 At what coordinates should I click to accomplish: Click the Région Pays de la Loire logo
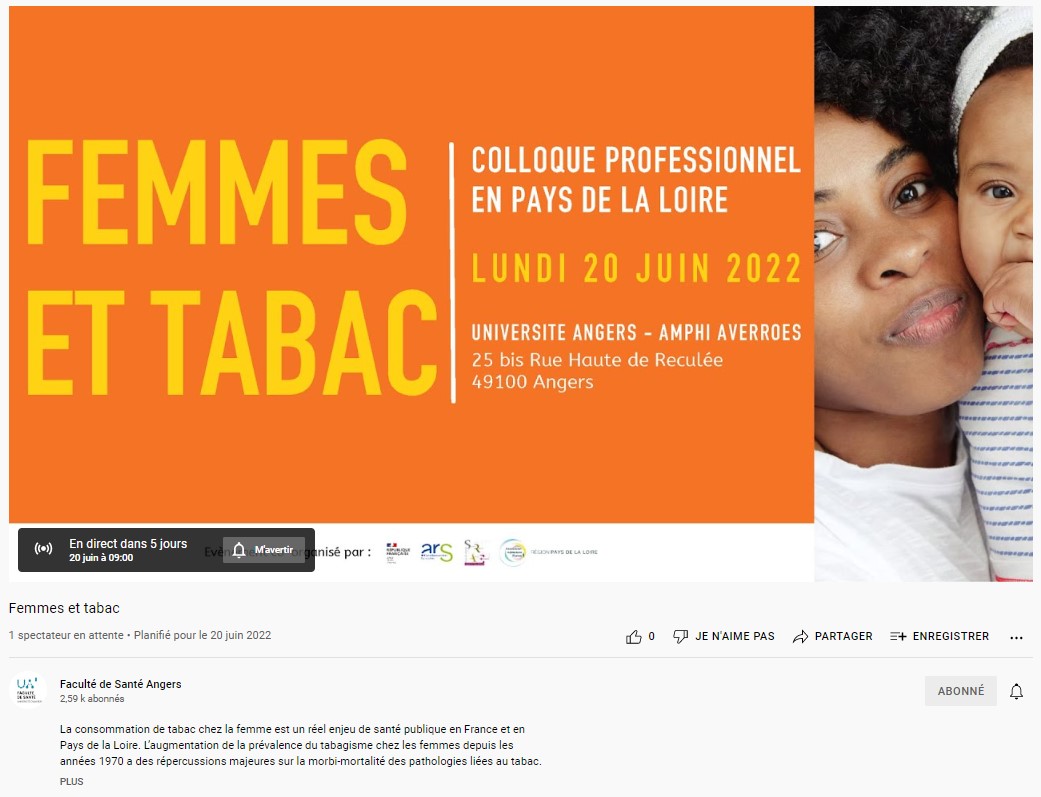pos(548,552)
